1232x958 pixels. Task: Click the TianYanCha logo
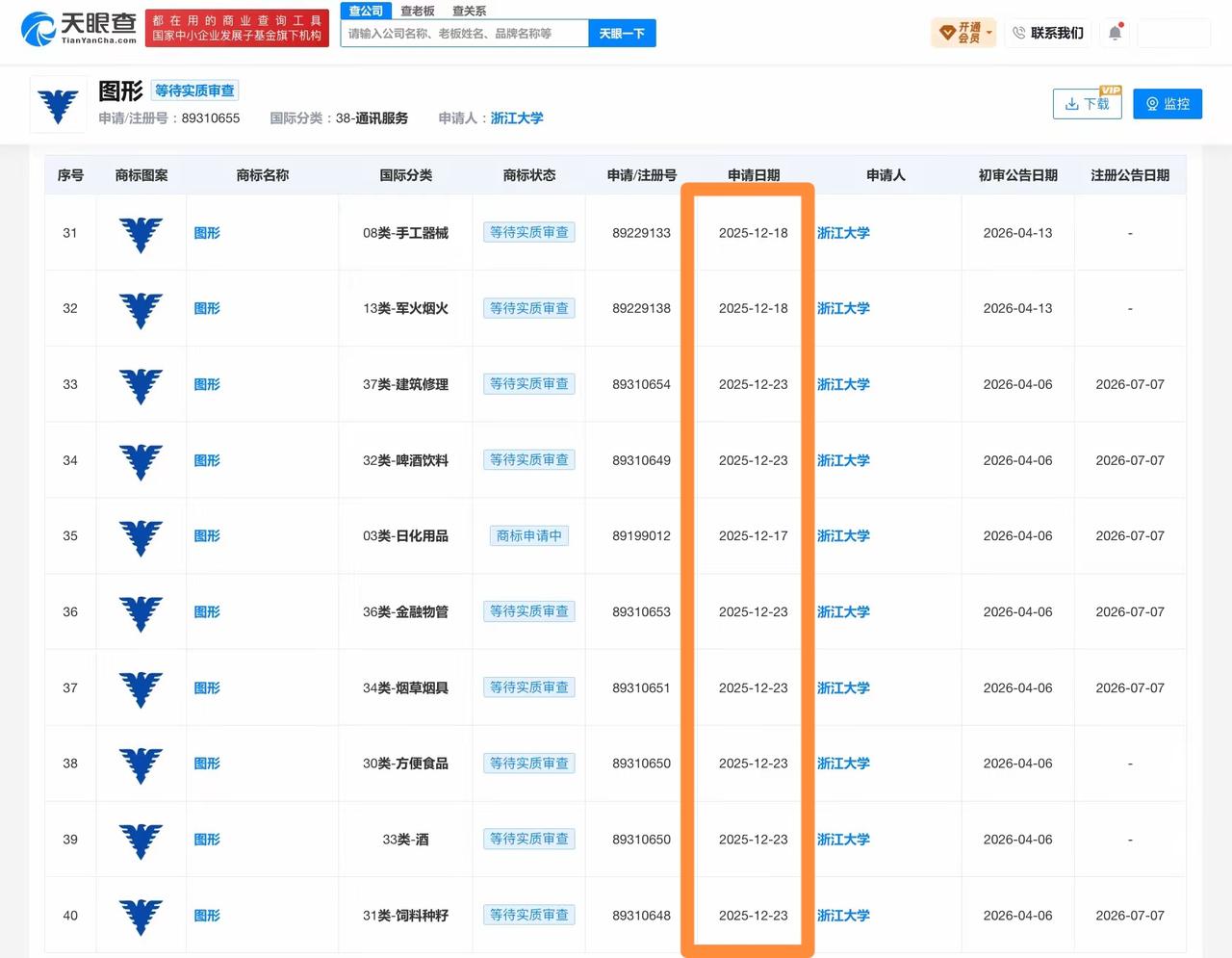tap(79, 29)
